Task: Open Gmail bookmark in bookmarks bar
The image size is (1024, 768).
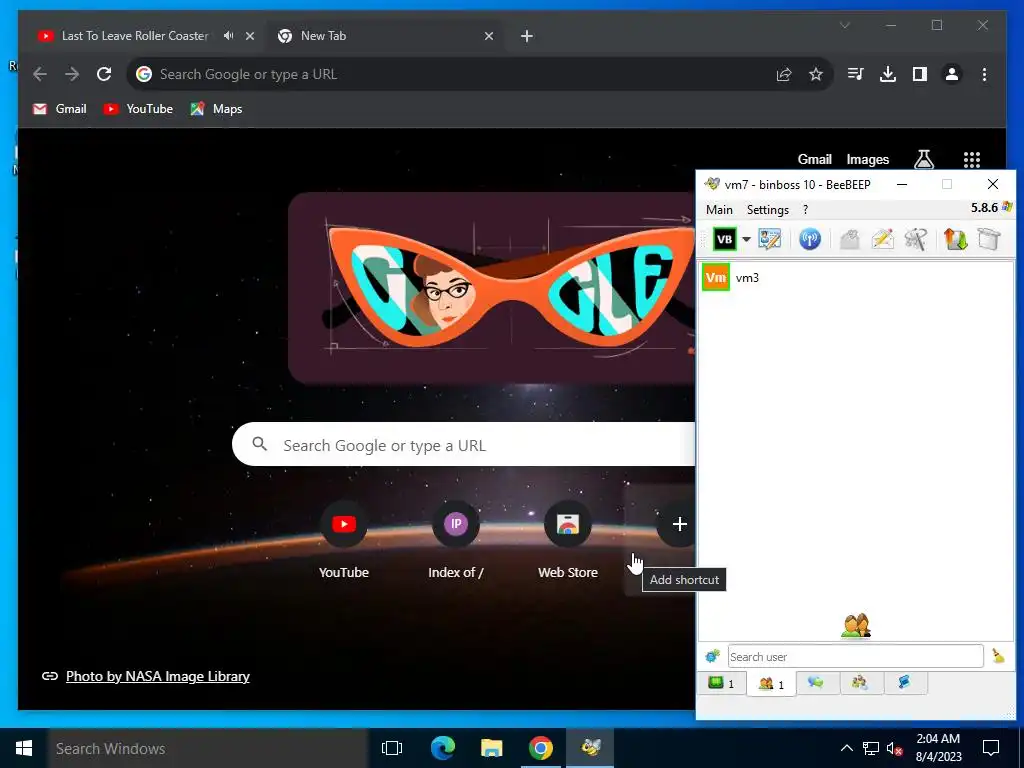Action: (60, 109)
